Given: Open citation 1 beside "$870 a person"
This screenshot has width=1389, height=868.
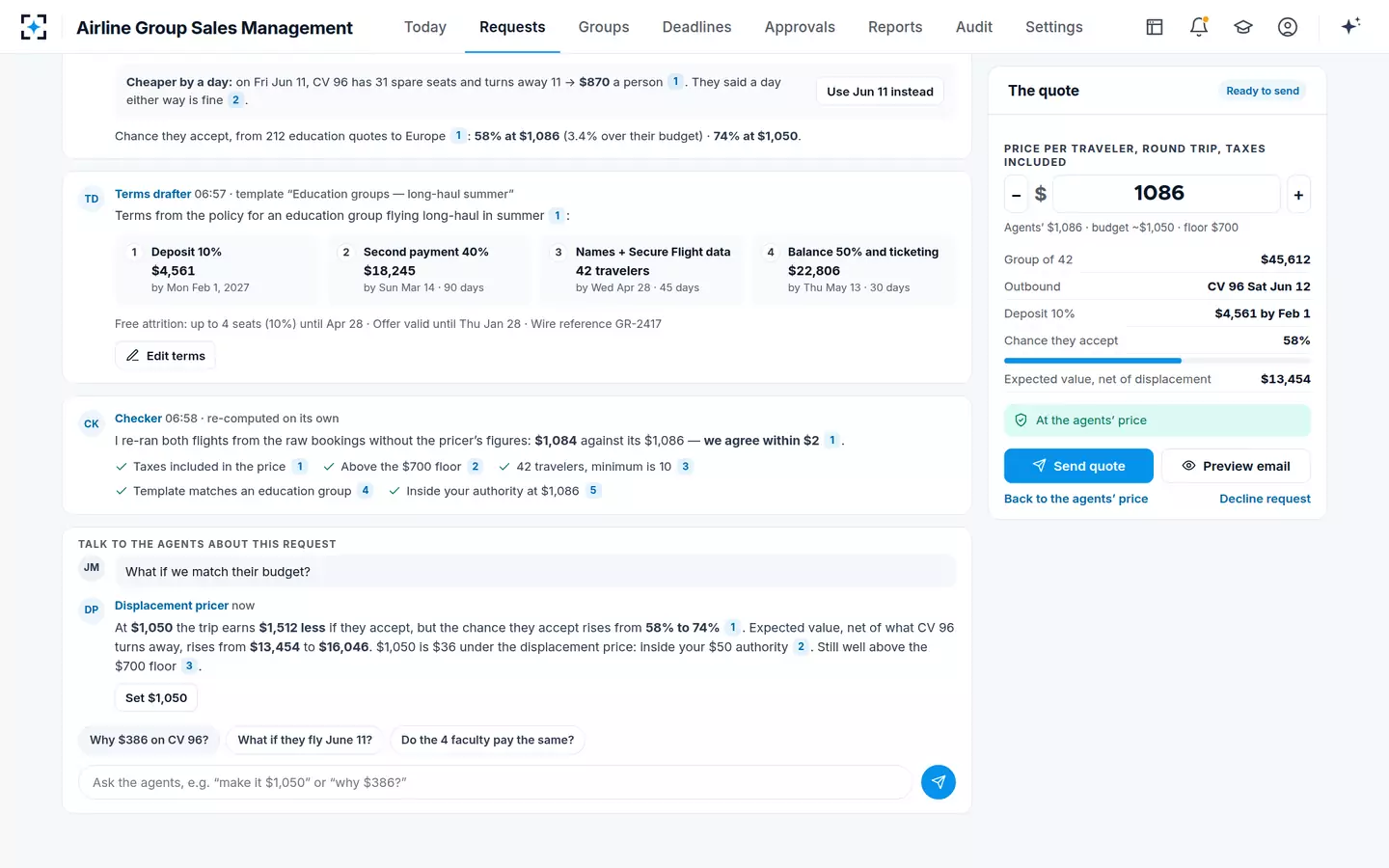Looking at the screenshot, I should point(675,82).
